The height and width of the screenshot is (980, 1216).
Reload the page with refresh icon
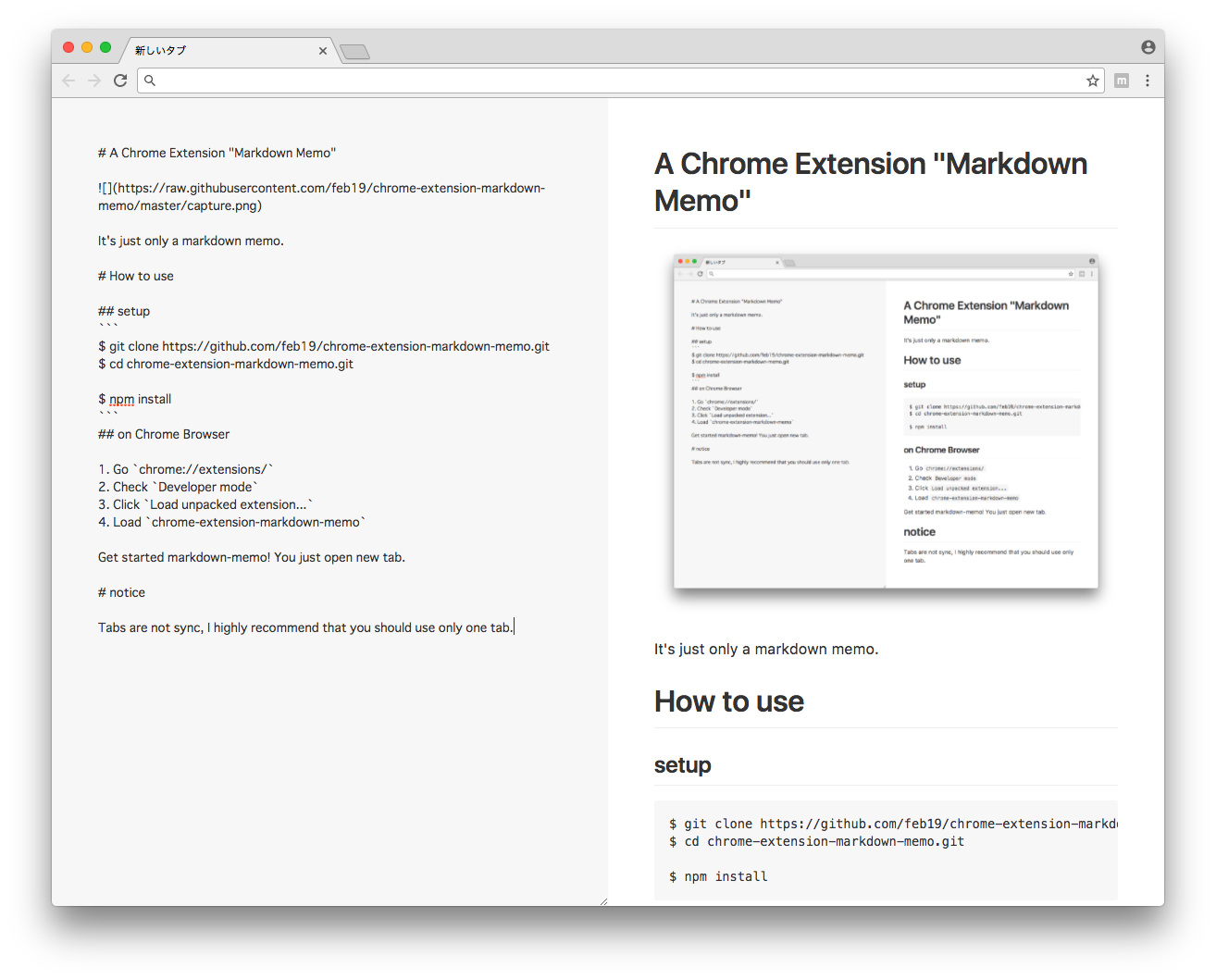click(120, 81)
